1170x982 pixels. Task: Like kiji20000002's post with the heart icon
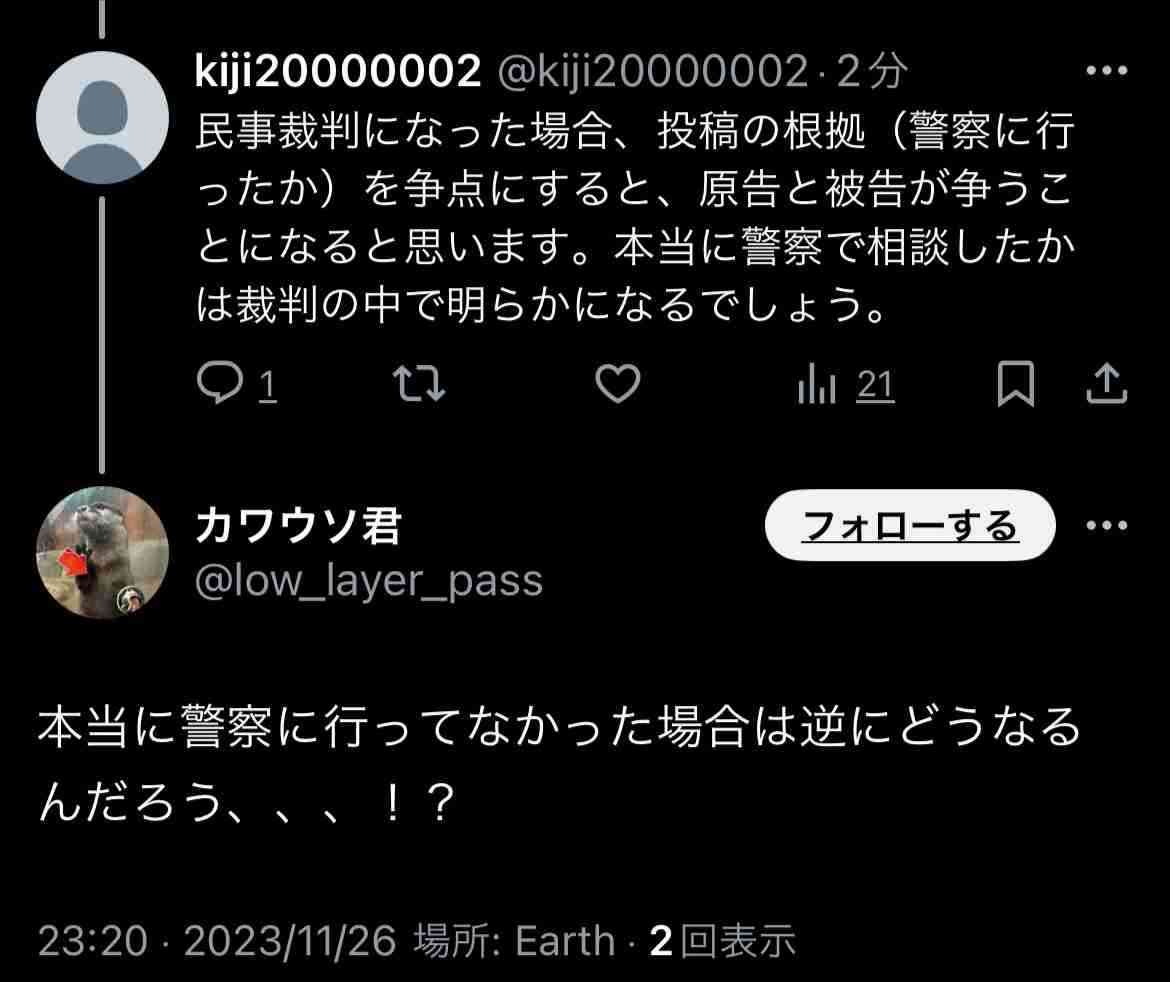(x=618, y=384)
